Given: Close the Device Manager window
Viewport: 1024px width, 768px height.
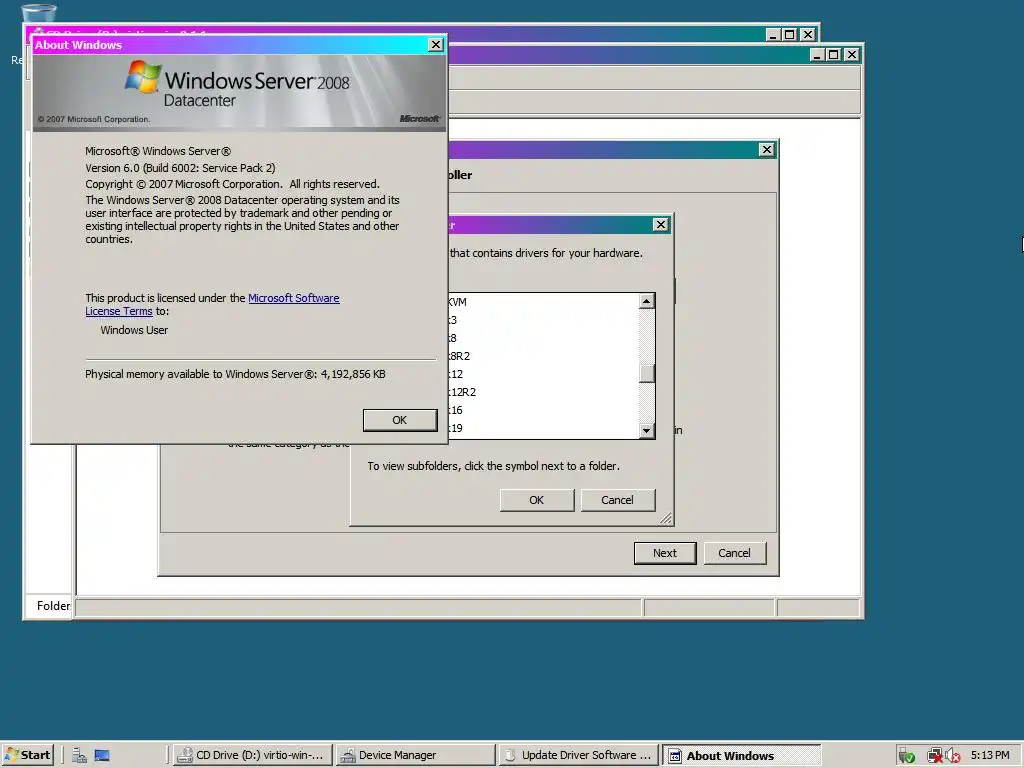Looking at the screenshot, I should coord(852,55).
